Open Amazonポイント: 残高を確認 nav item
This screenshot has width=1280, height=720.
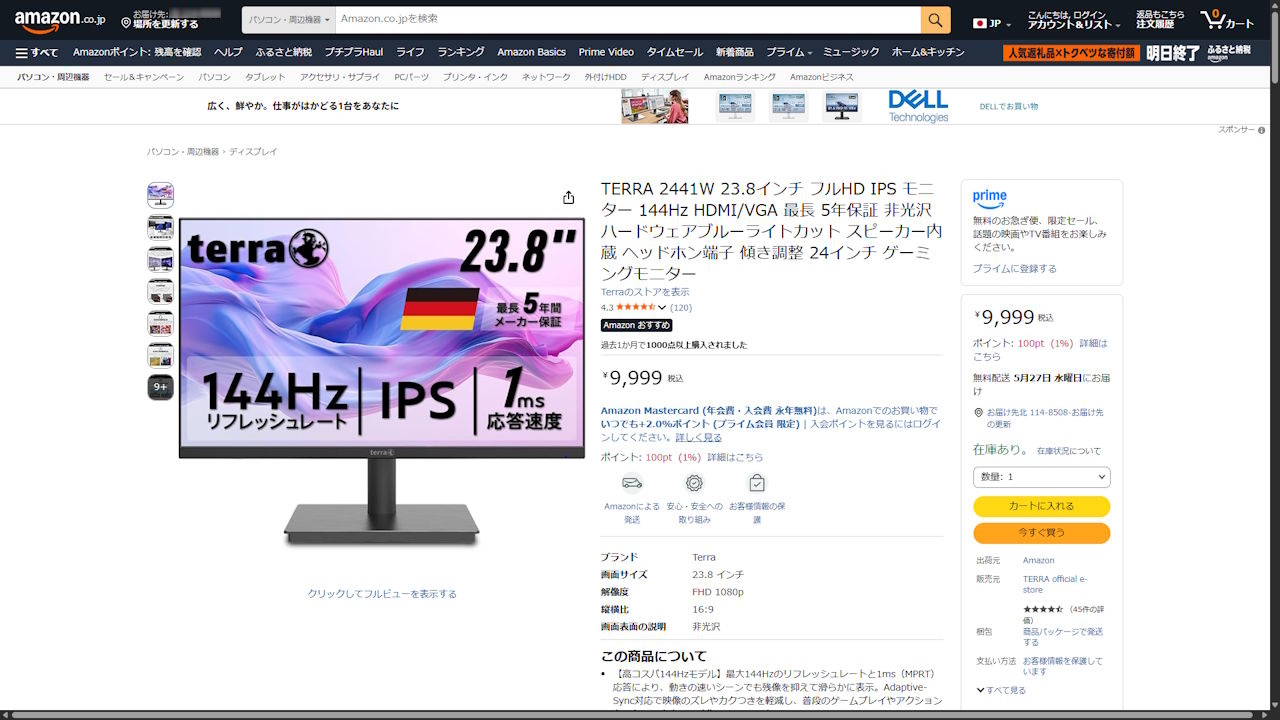(137, 52)
